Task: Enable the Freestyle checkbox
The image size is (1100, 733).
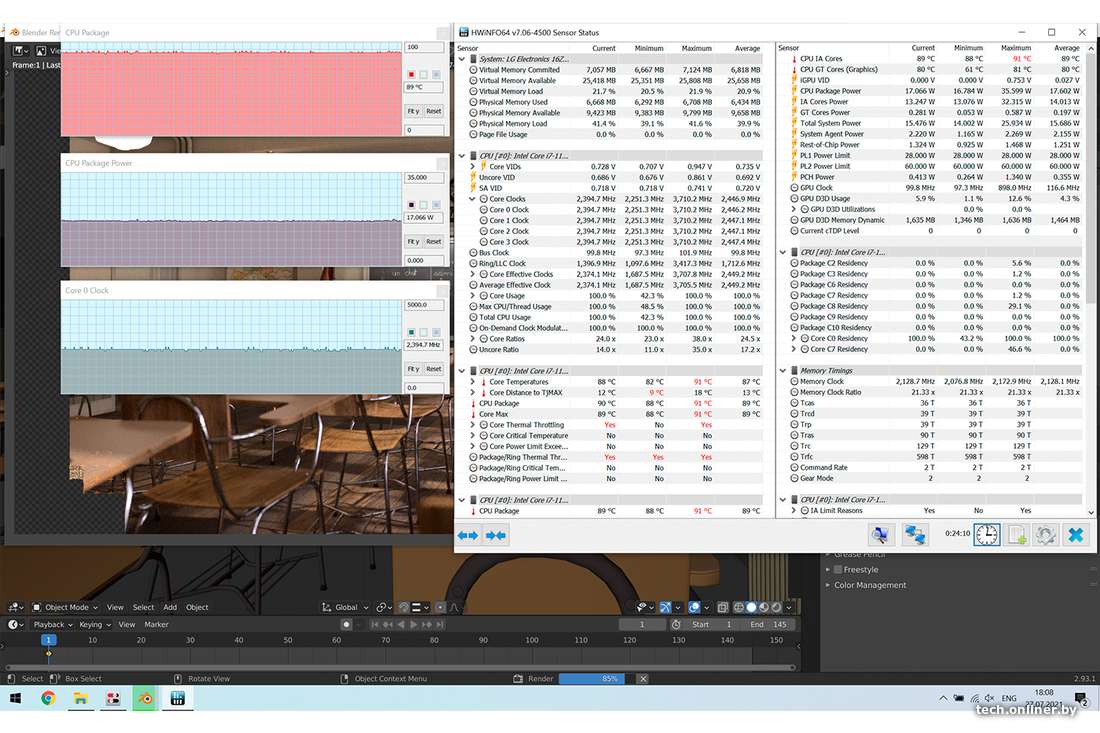Action: click(838, 570)
